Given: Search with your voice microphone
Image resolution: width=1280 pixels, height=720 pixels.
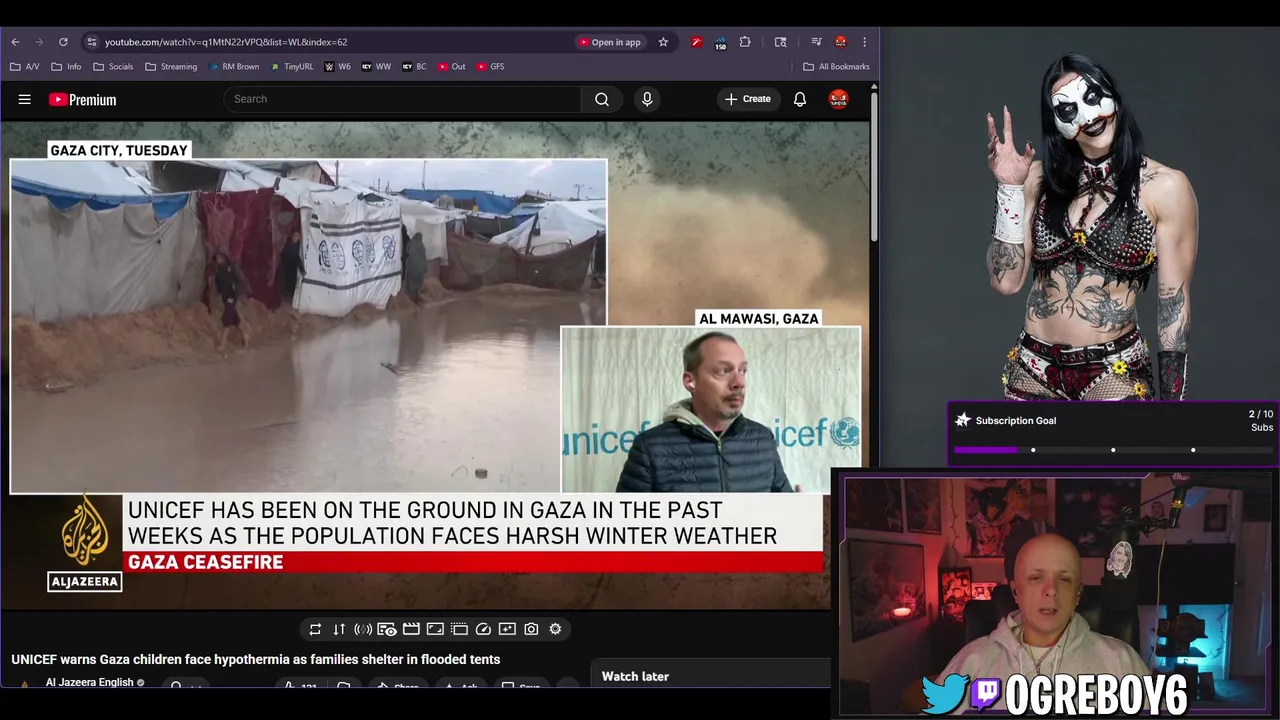Looking at the screenshot, I should pos(647,99).
